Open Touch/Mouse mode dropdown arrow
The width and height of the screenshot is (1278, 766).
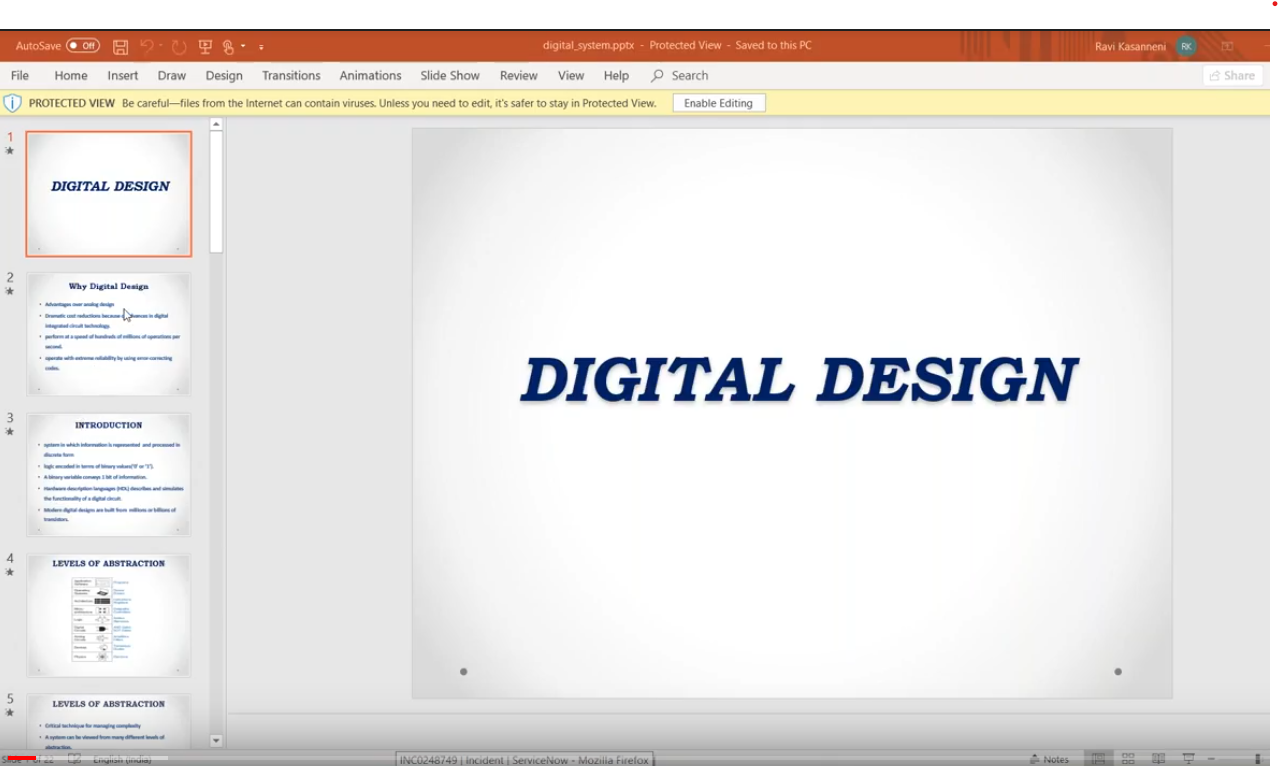click(x=243, y=47)
